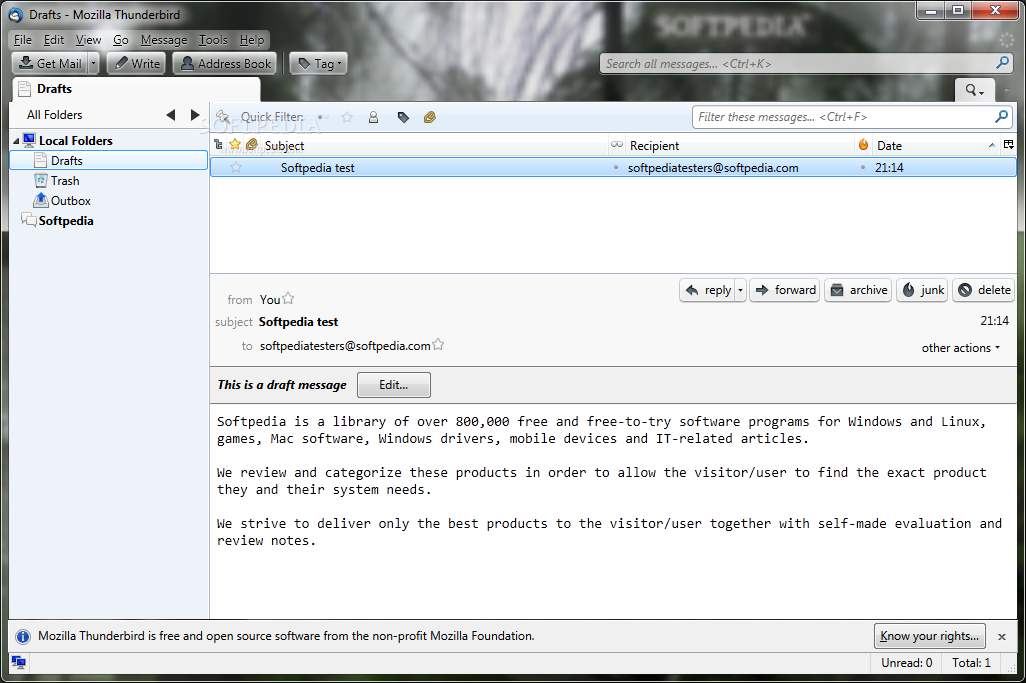Toggle the tagged messages quick filter
Screen dimensions: 1026x683
tap(403, 117)
